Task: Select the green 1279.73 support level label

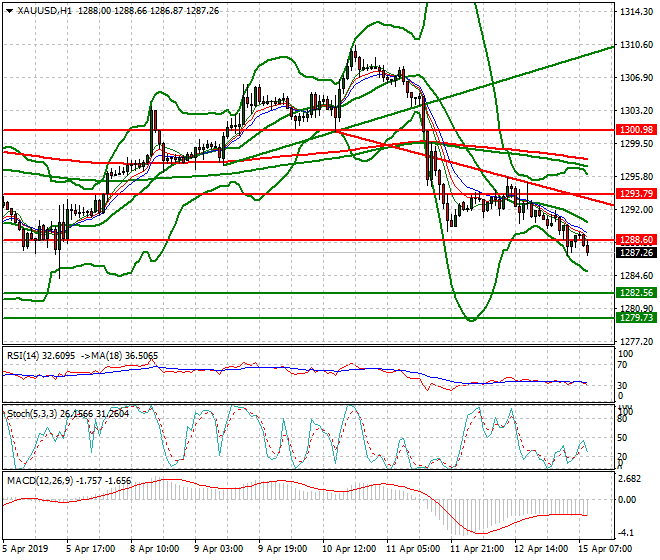Action: (x=636, y=317)
